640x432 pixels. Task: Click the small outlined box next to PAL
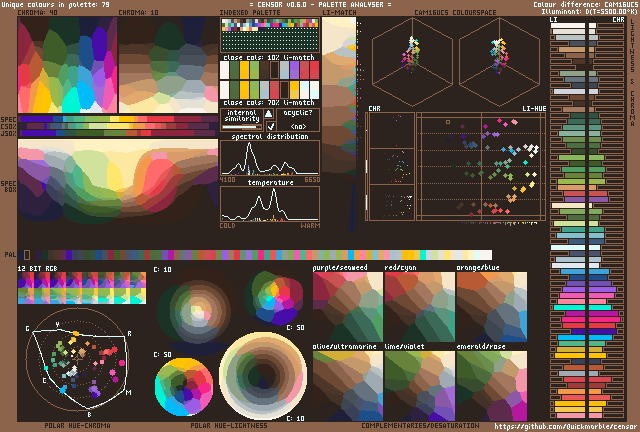(x=27, y=255)
